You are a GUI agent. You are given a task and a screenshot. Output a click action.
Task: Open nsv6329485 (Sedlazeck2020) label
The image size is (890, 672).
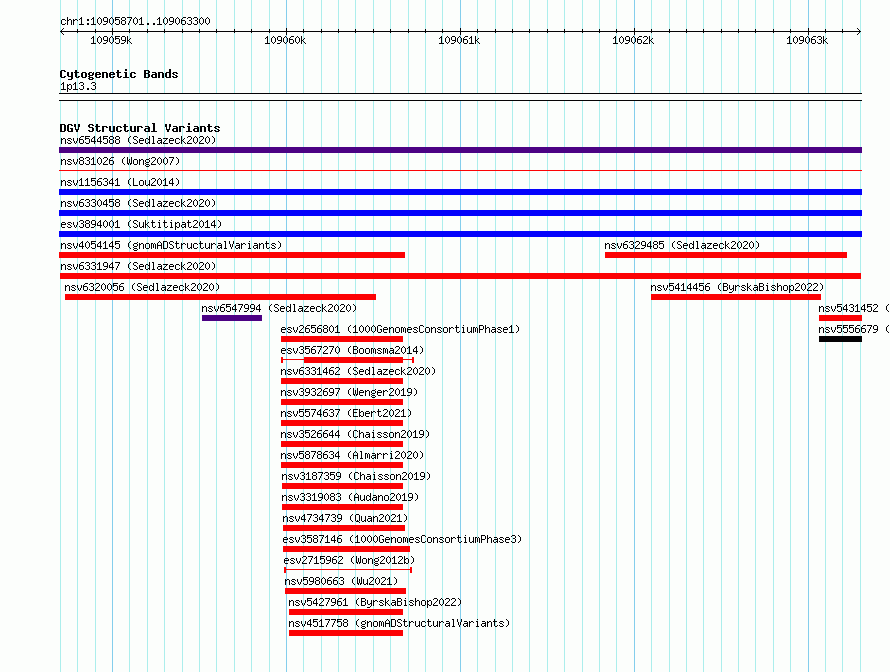[682, 245]
